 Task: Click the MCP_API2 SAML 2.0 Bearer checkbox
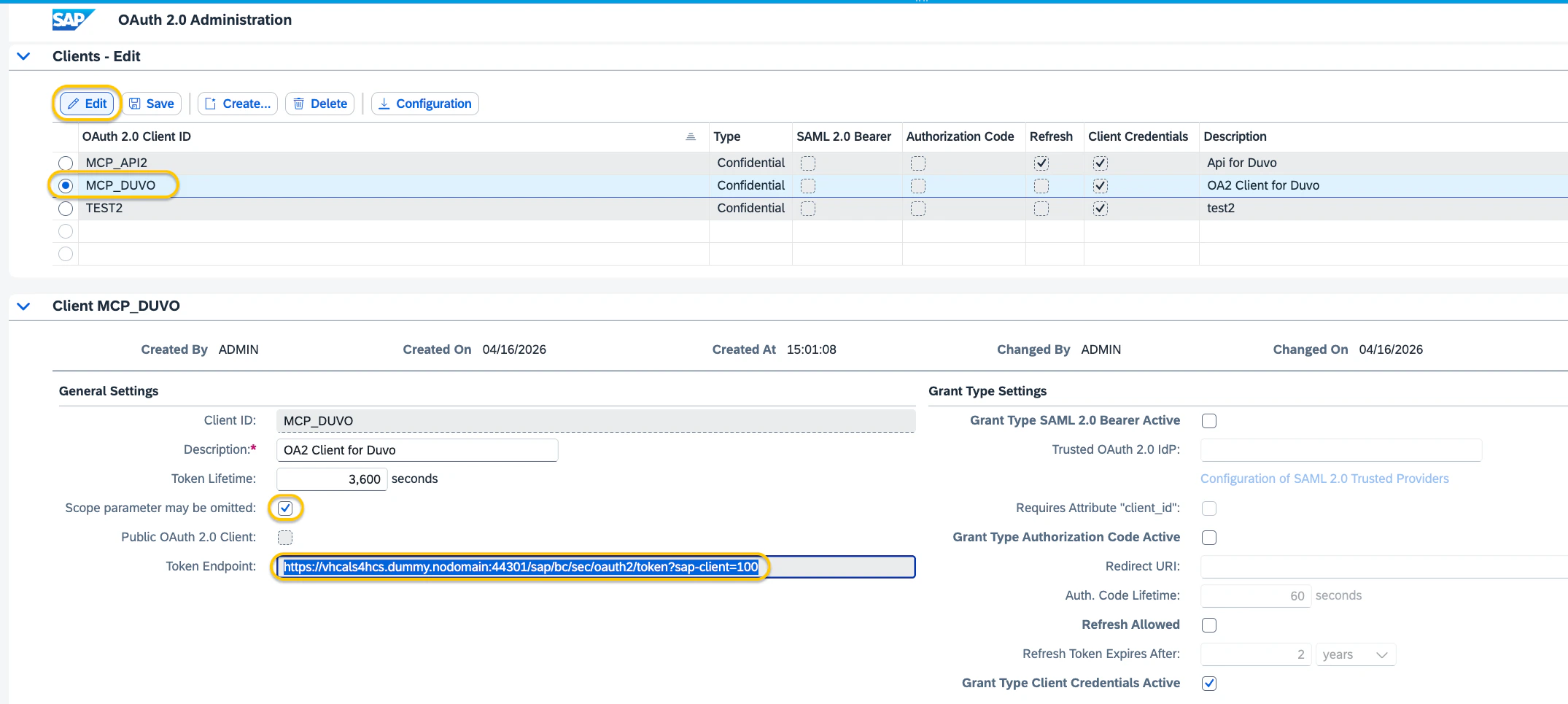point(808,163)
